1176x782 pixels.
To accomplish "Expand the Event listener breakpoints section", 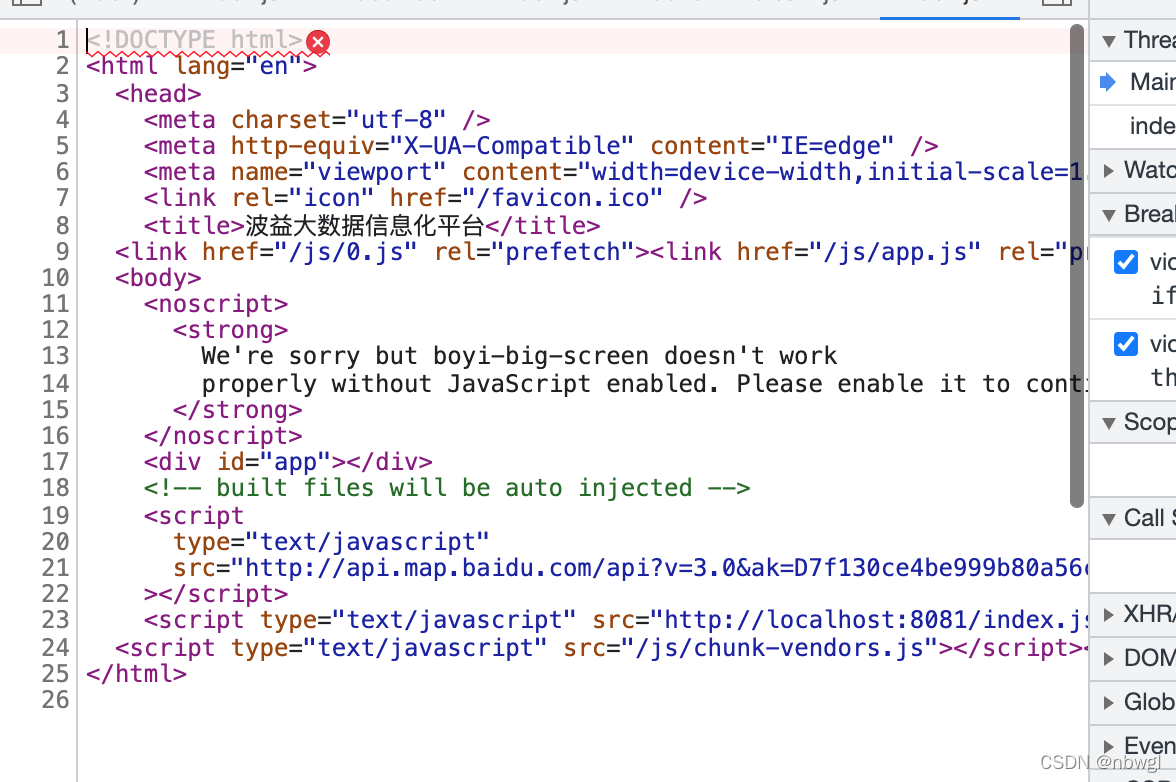I will (x=1108, y=746).
